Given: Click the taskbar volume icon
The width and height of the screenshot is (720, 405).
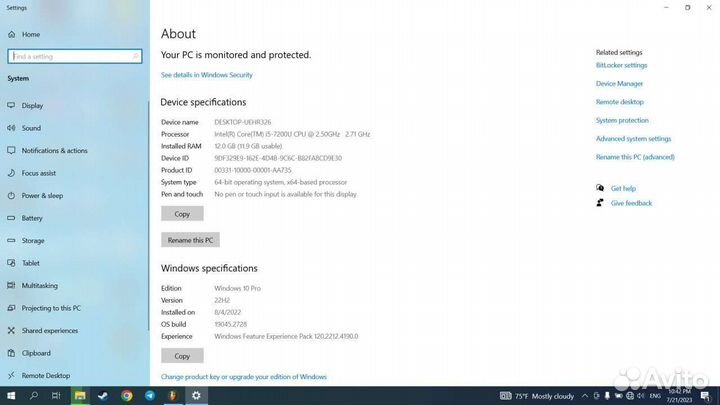Looking at the screenshot, I should point(641,396).
